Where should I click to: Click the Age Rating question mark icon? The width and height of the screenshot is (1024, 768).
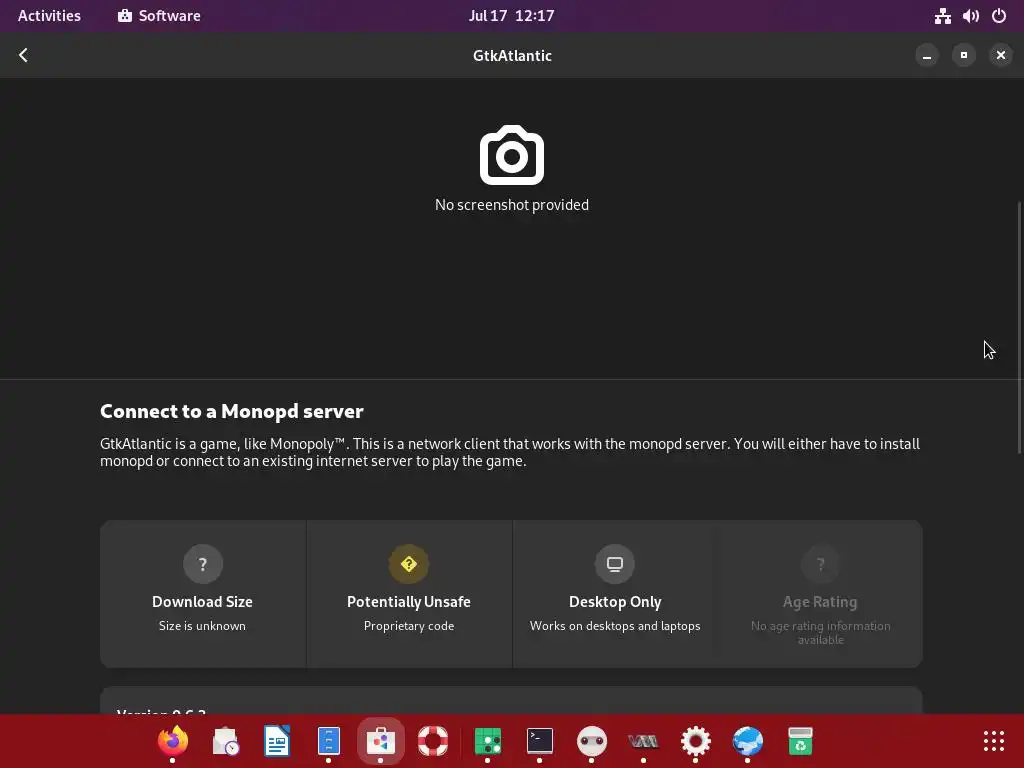point(820,564)
